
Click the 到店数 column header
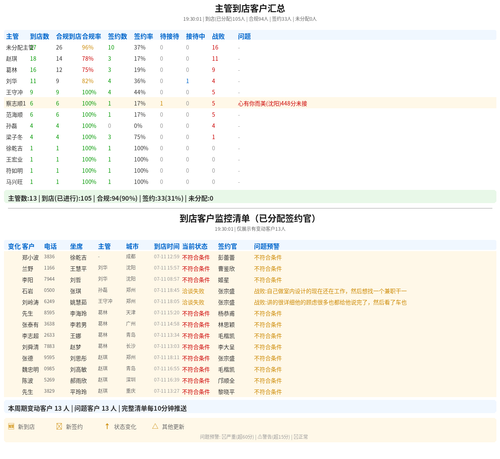pos(39,36)
